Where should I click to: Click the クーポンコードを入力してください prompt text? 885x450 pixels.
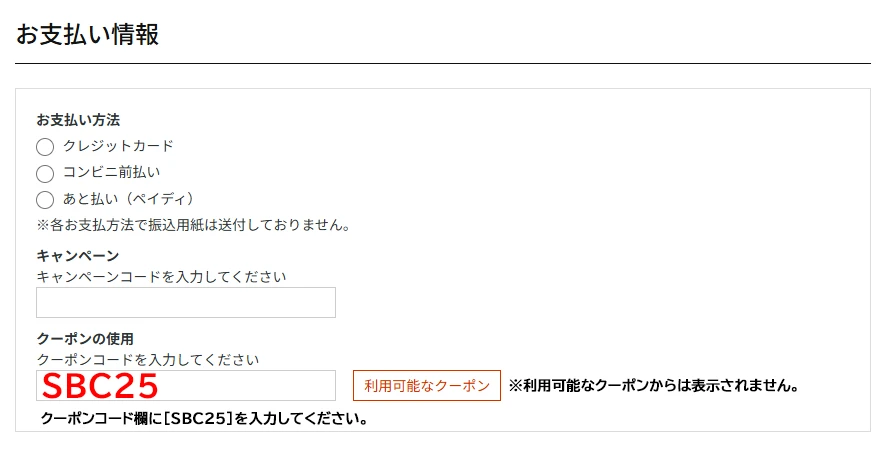point(148,359)
